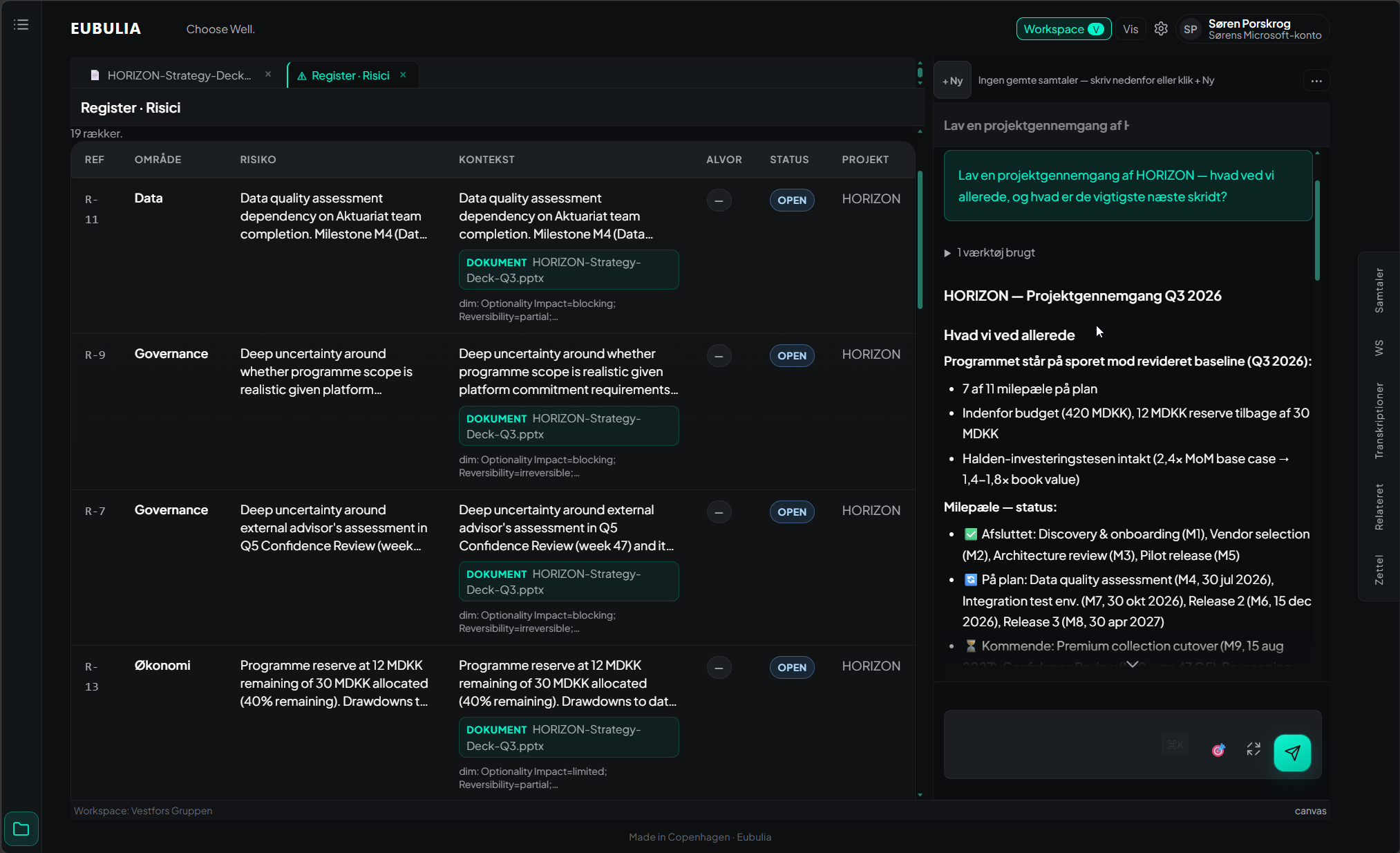Open HORIZON-Strategy-Deck-Q3.pptx document chip in R-11
The image size is (1400, 853).
pos(569,270)
